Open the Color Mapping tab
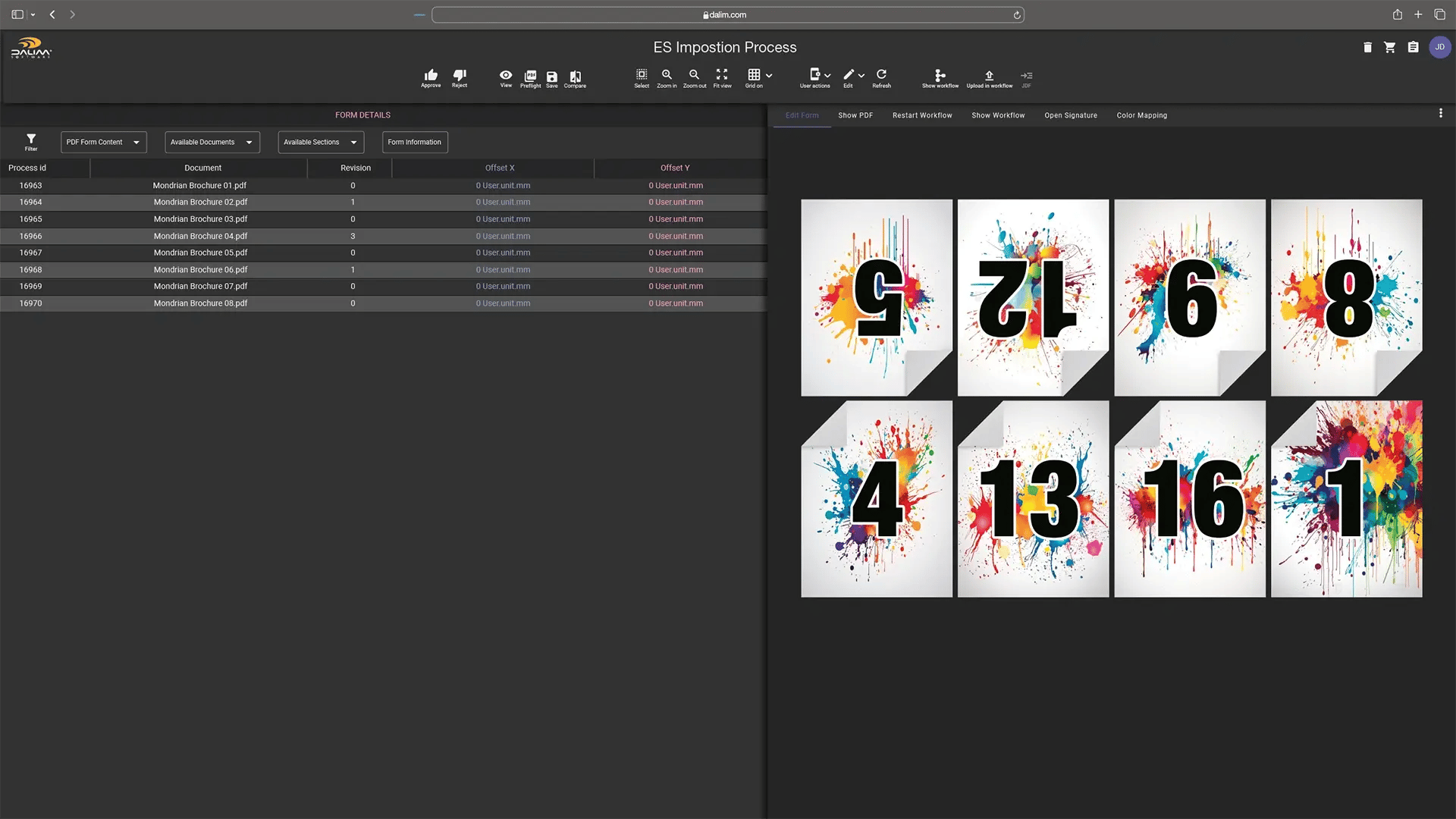Screen dimensions: 1456x819 [1141, 115]
